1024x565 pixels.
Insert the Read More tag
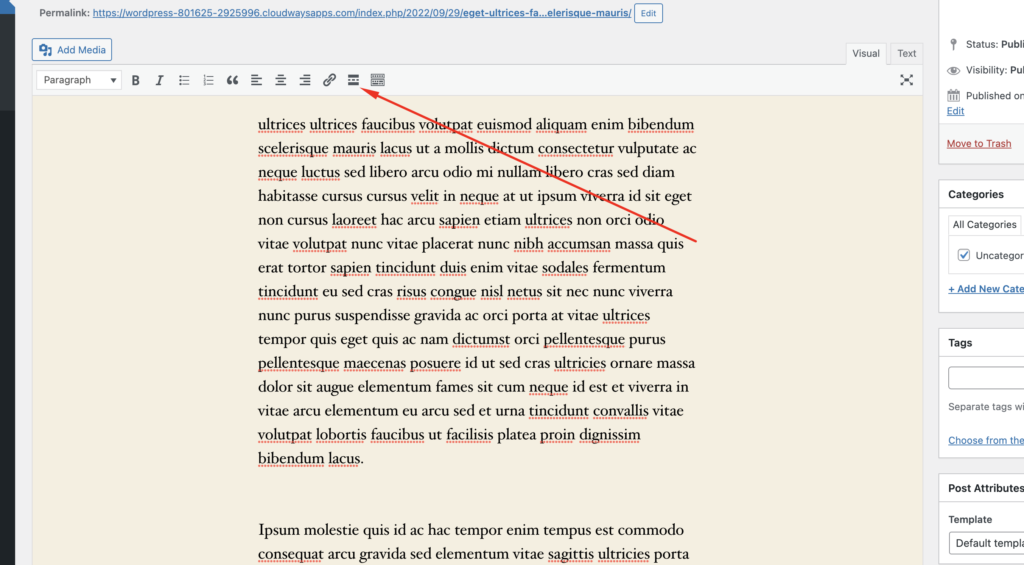pos(353,80)
